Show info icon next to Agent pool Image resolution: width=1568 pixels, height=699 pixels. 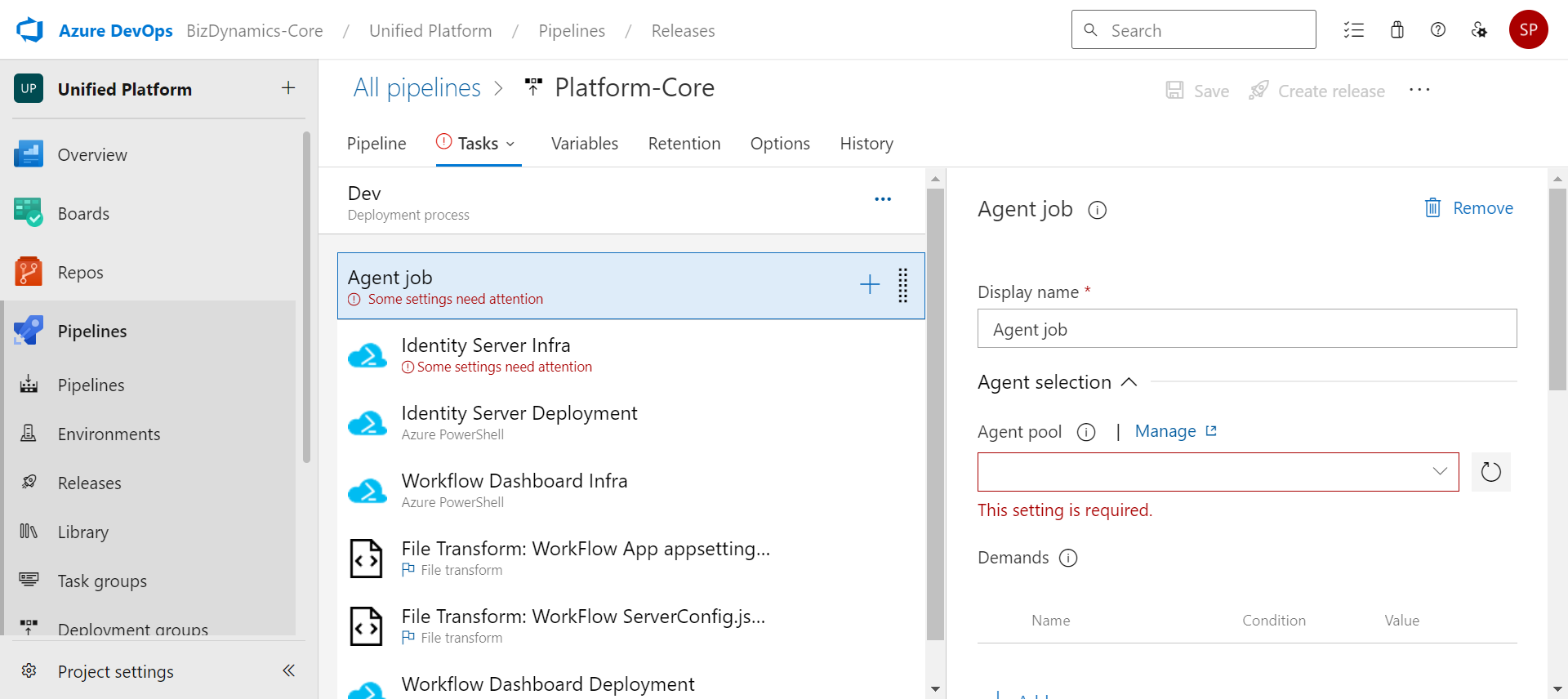pos(1086,432)
